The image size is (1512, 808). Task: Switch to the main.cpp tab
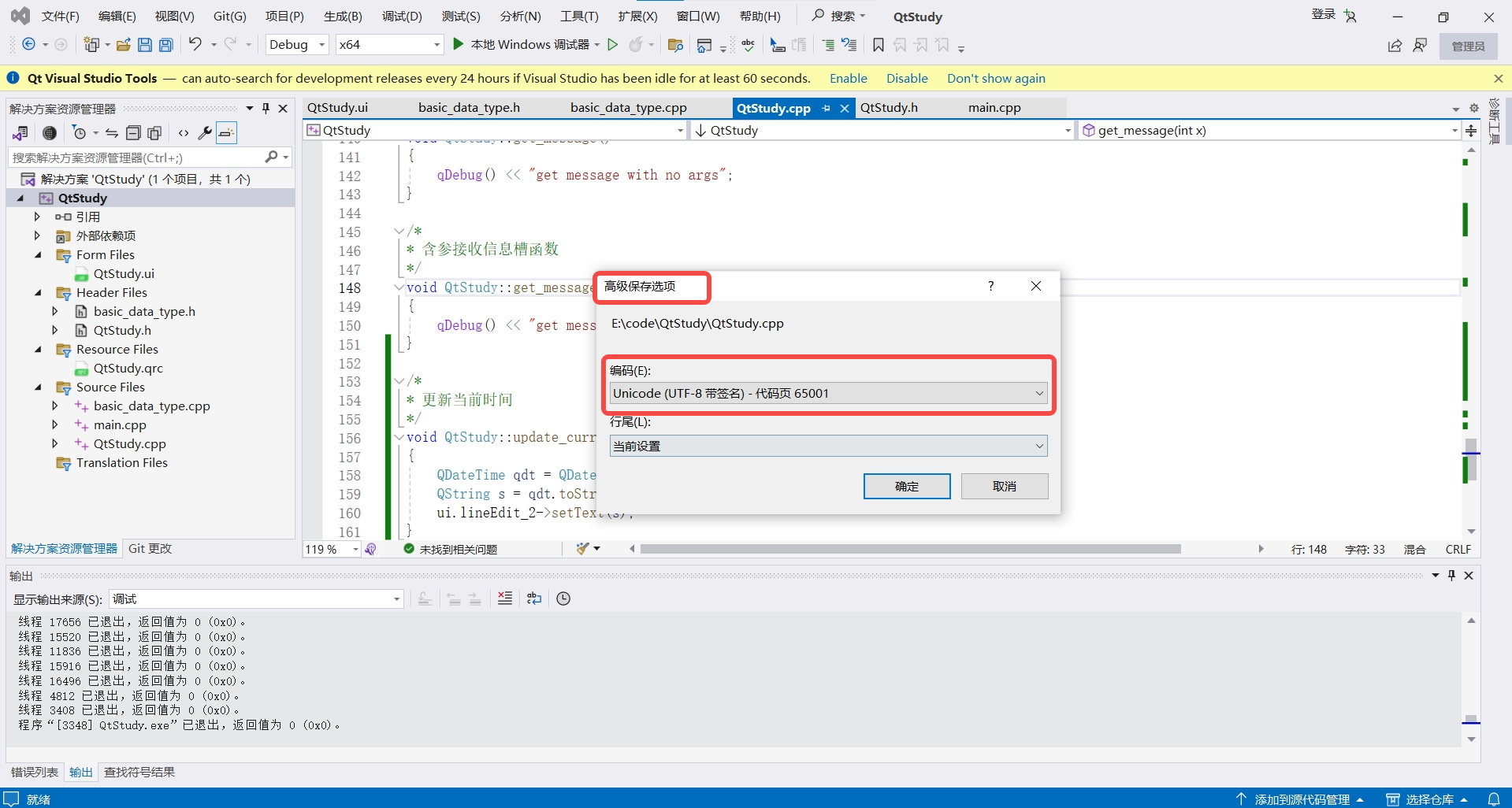pos(994,108)
